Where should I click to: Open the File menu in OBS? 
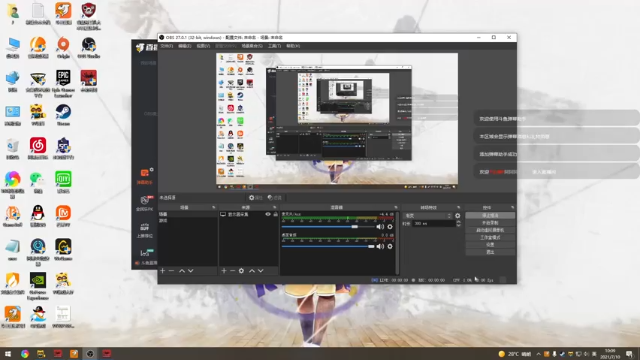click(x=167, y=46)
